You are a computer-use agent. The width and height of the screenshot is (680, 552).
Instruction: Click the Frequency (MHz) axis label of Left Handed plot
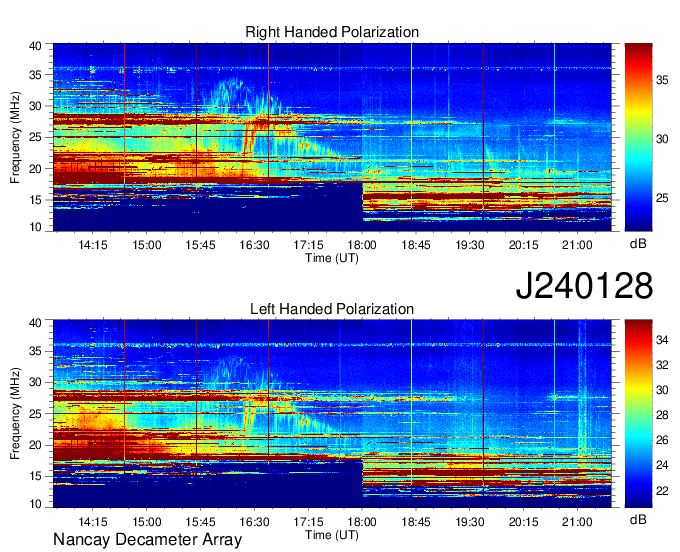pos(15,414)
